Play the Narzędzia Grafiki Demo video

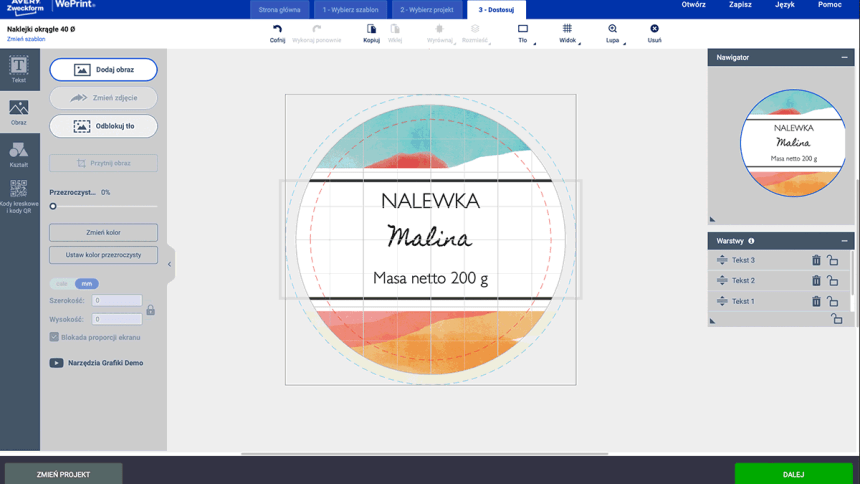(56, 363)
